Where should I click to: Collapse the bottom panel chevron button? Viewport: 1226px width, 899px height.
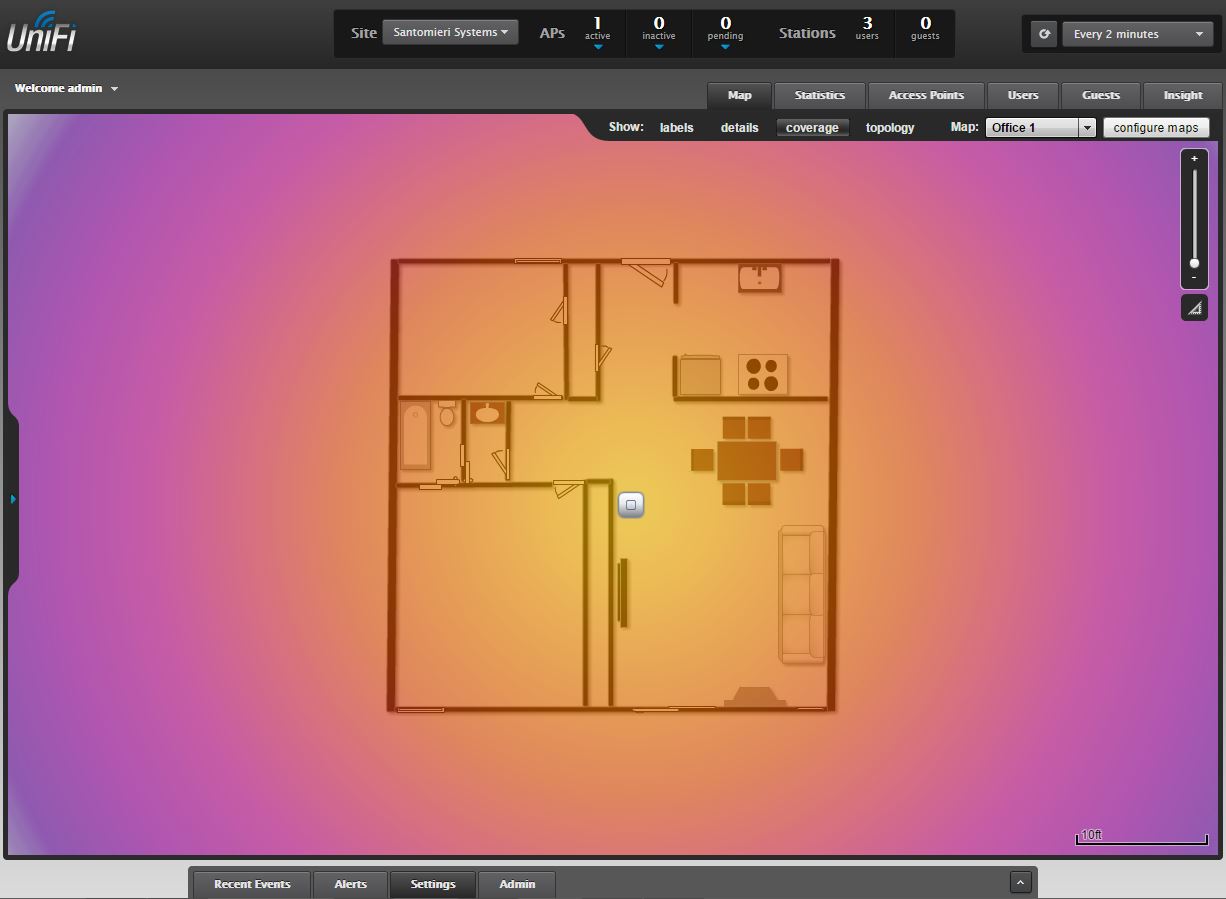click(x=1020, y=882)
